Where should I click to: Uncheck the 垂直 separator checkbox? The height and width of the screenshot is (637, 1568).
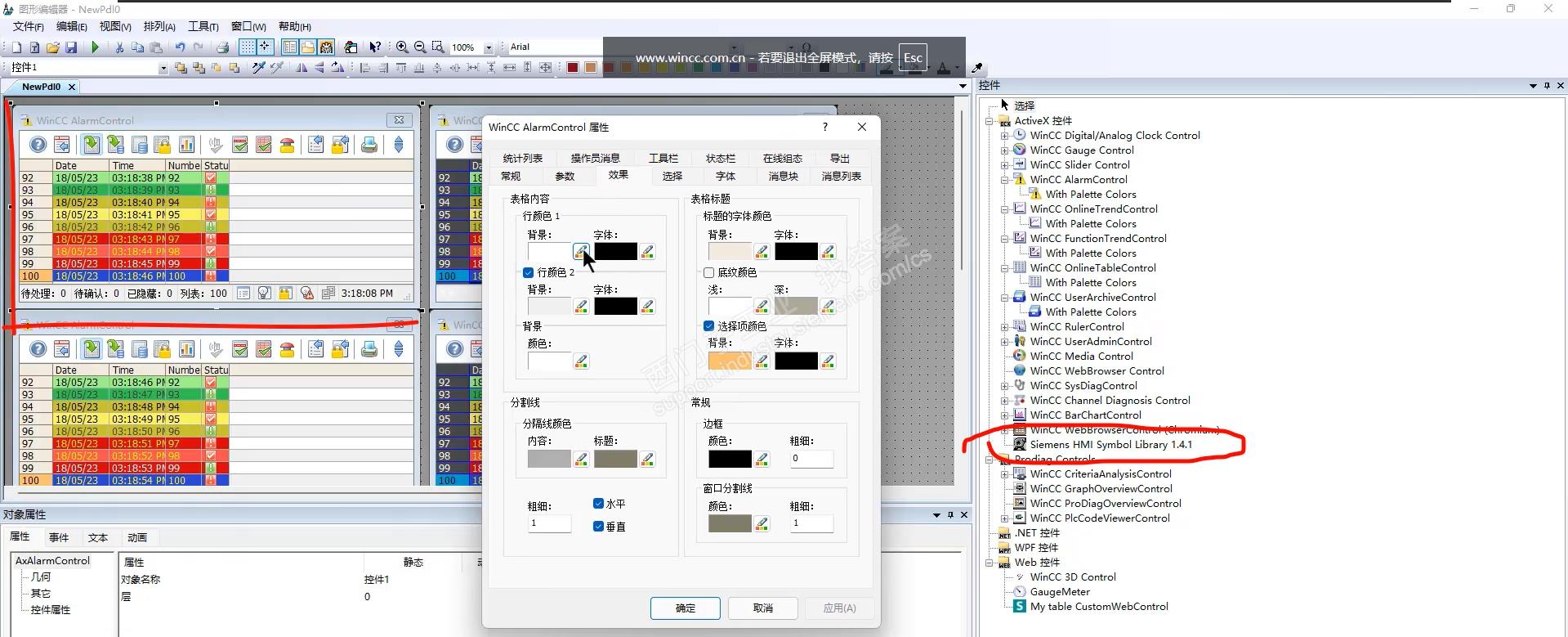pyautogui.click(x=598, y=527)
